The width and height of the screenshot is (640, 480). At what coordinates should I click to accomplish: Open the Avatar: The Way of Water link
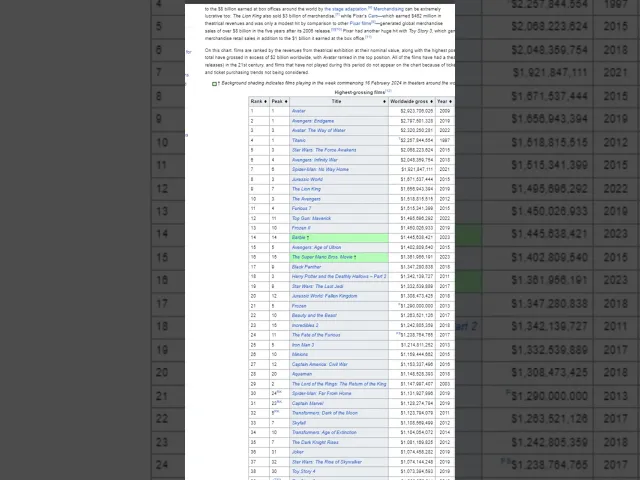pos(318,131)
